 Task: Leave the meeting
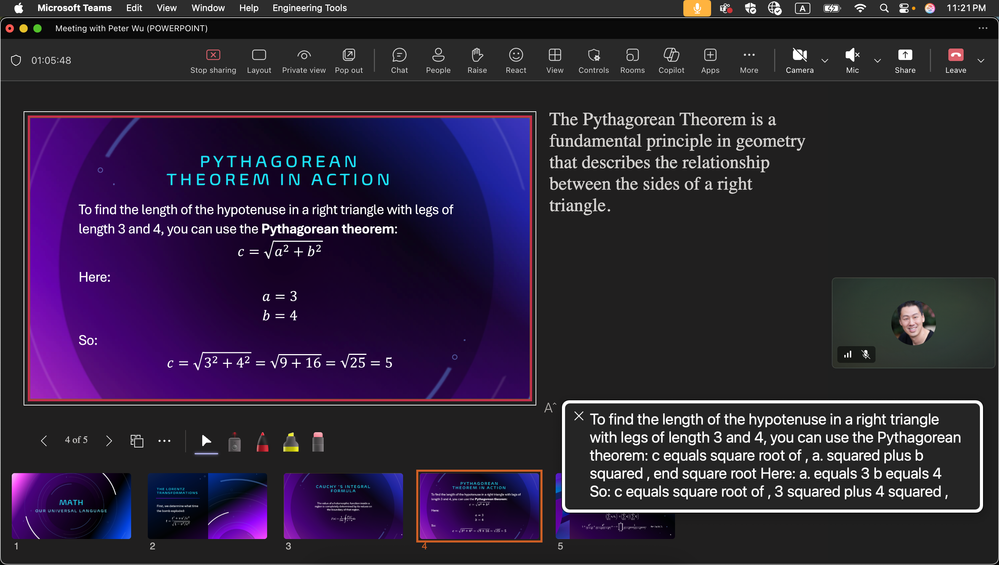tap(956, 61)
